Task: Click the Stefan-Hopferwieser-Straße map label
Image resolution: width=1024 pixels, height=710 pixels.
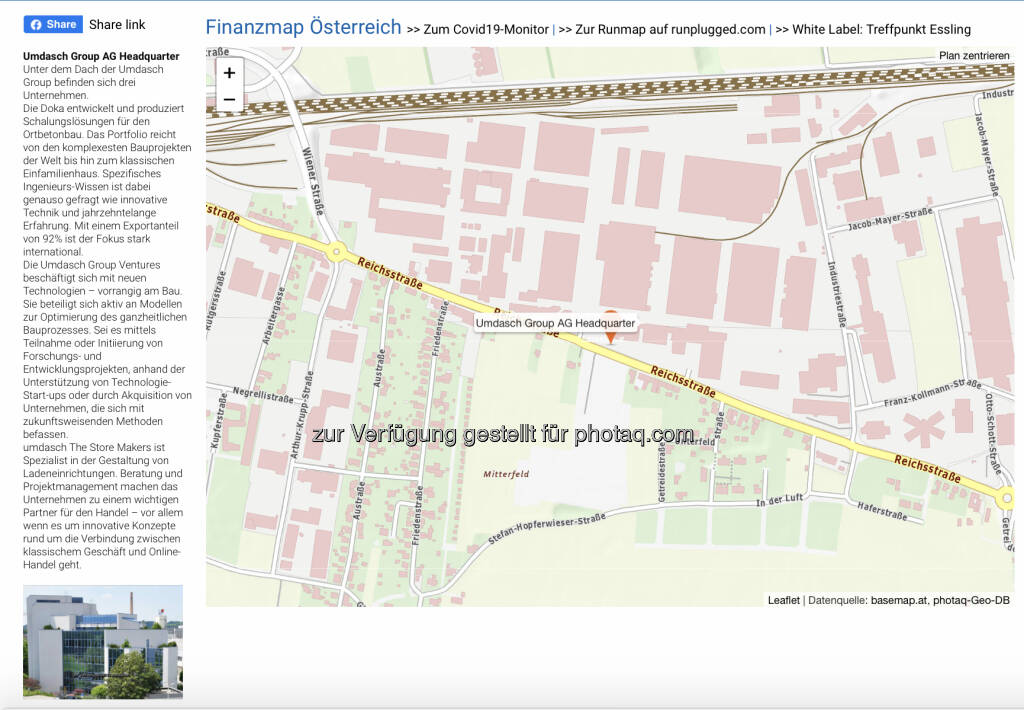Action: 547,528
